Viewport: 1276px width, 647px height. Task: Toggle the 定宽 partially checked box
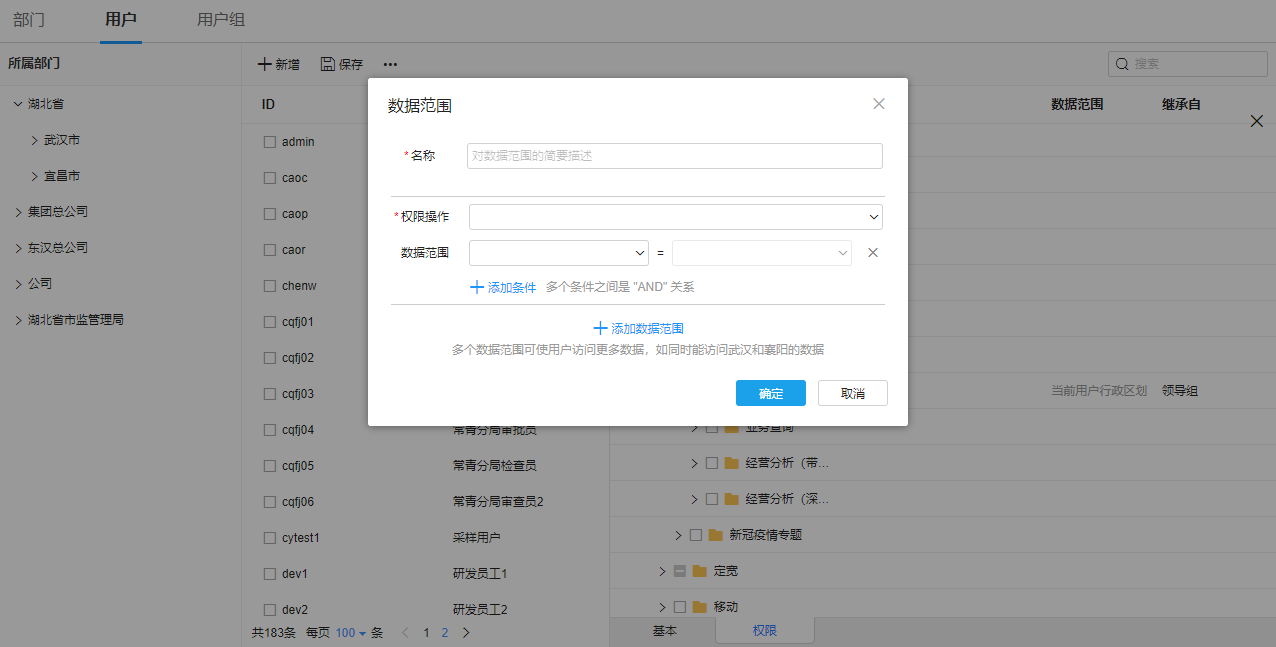[680, 571]
